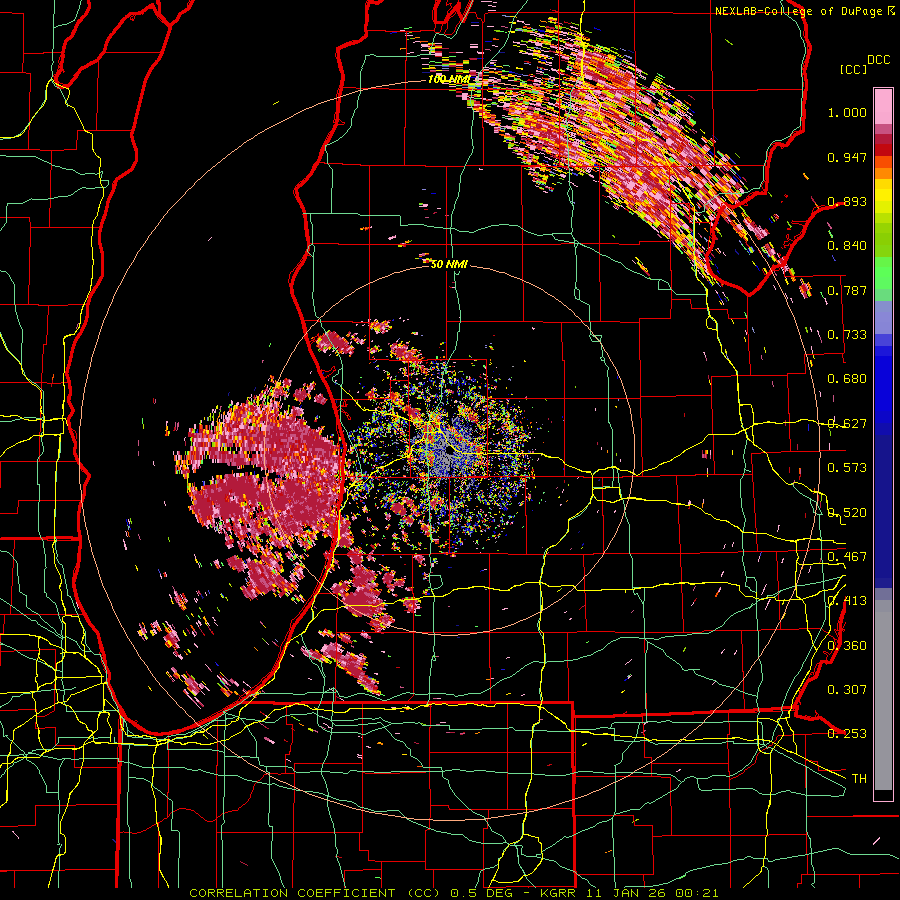This screenshot has width=900, height=900.
Task: Select the 1.000 color scale value
Action: click(847, 112)
